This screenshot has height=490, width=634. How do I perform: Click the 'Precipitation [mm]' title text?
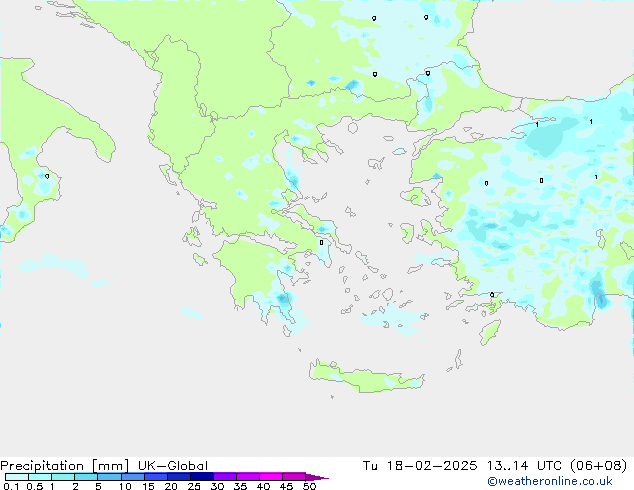coord(65,466)
